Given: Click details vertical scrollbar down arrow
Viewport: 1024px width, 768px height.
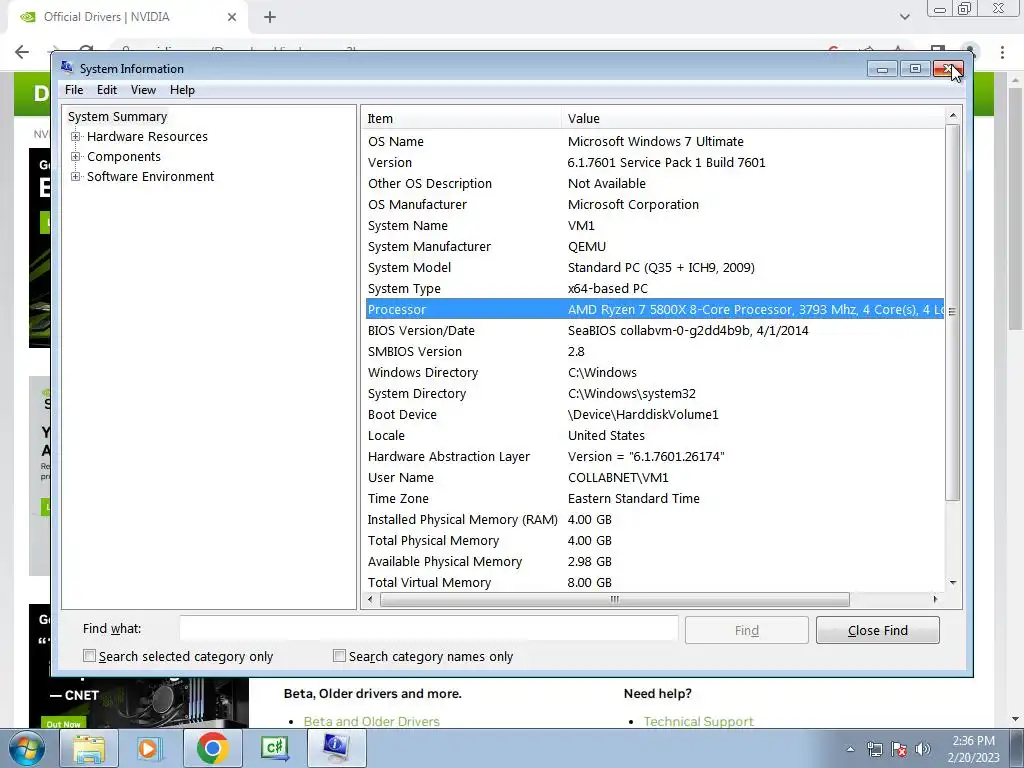Looking at the screenshot, I should [x=953, y=582].
